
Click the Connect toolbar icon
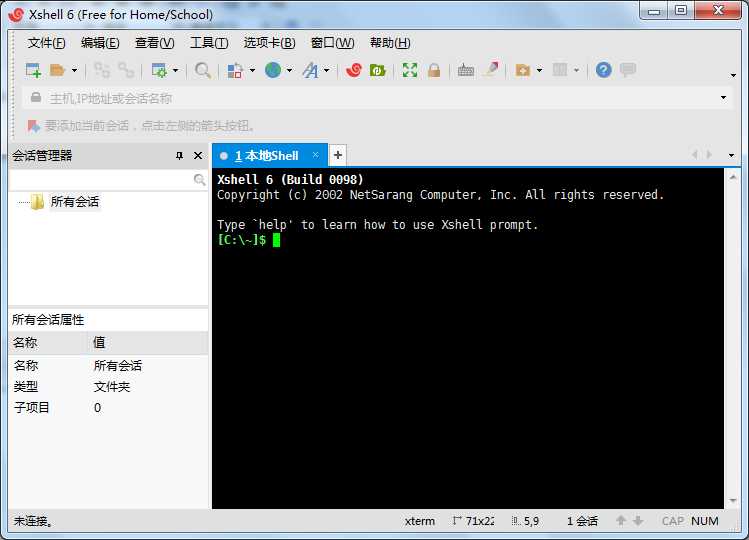[x=101, y=70]
